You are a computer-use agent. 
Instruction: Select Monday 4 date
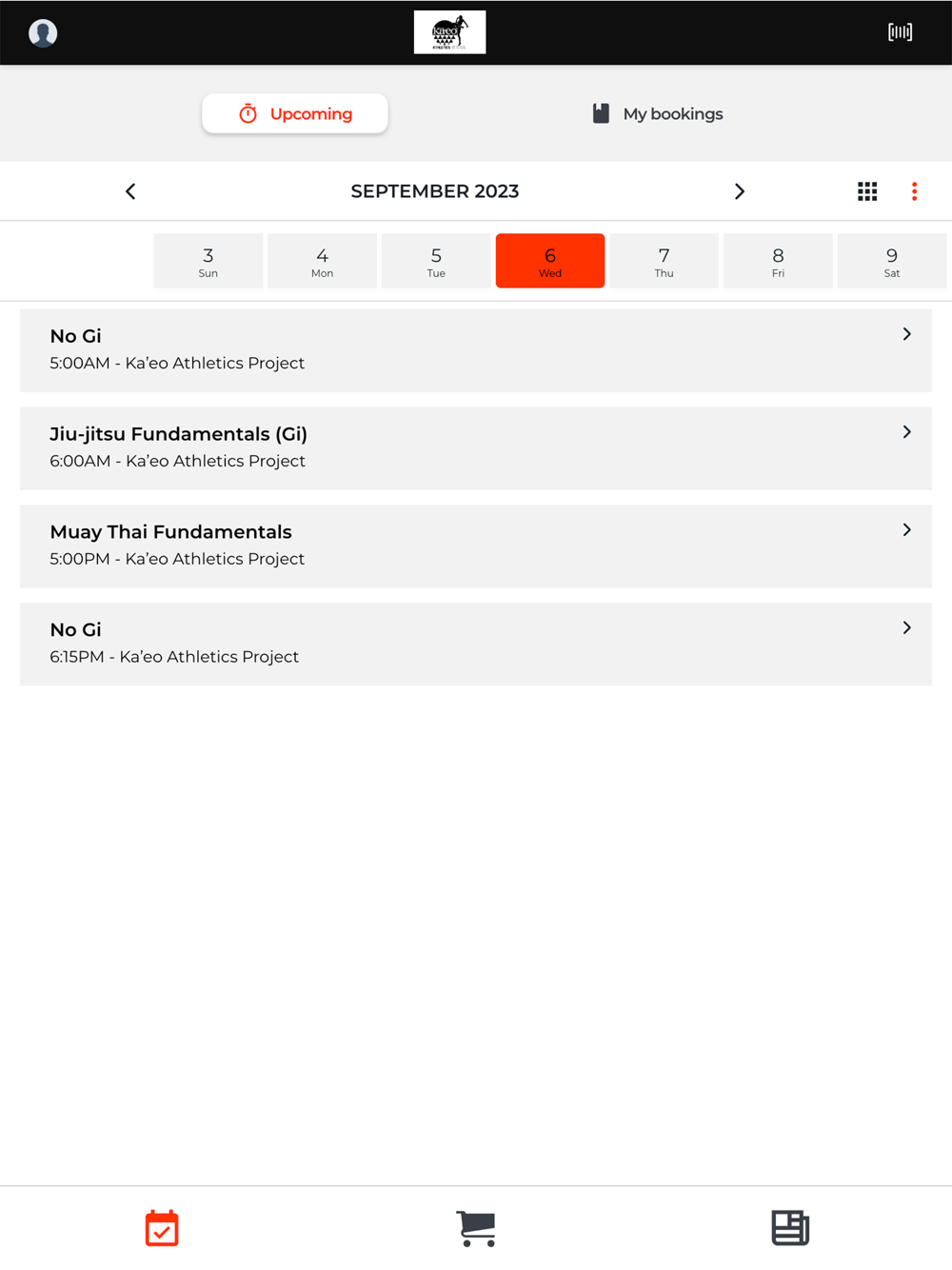tap(322, 261)
